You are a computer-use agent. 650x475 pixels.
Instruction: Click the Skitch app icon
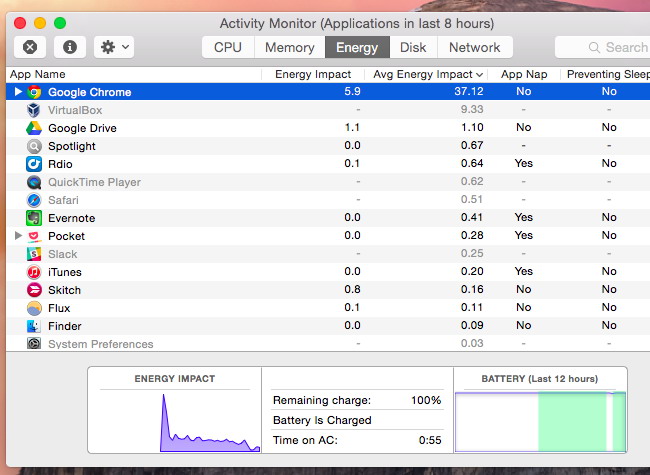(x=34, y=290)
